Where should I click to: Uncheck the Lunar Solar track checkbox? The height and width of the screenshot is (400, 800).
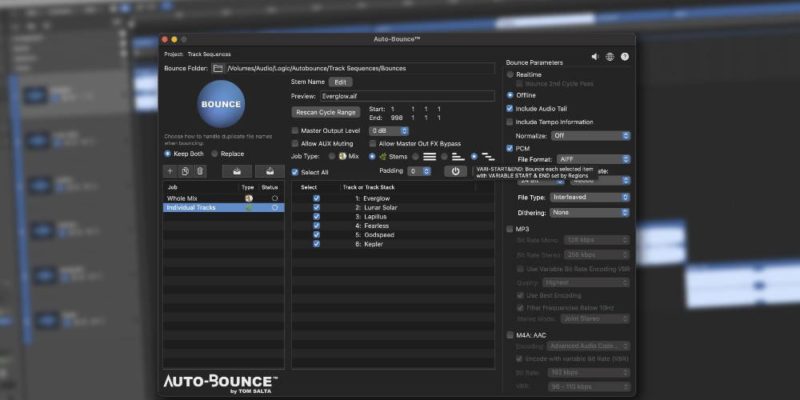point(316,208)
